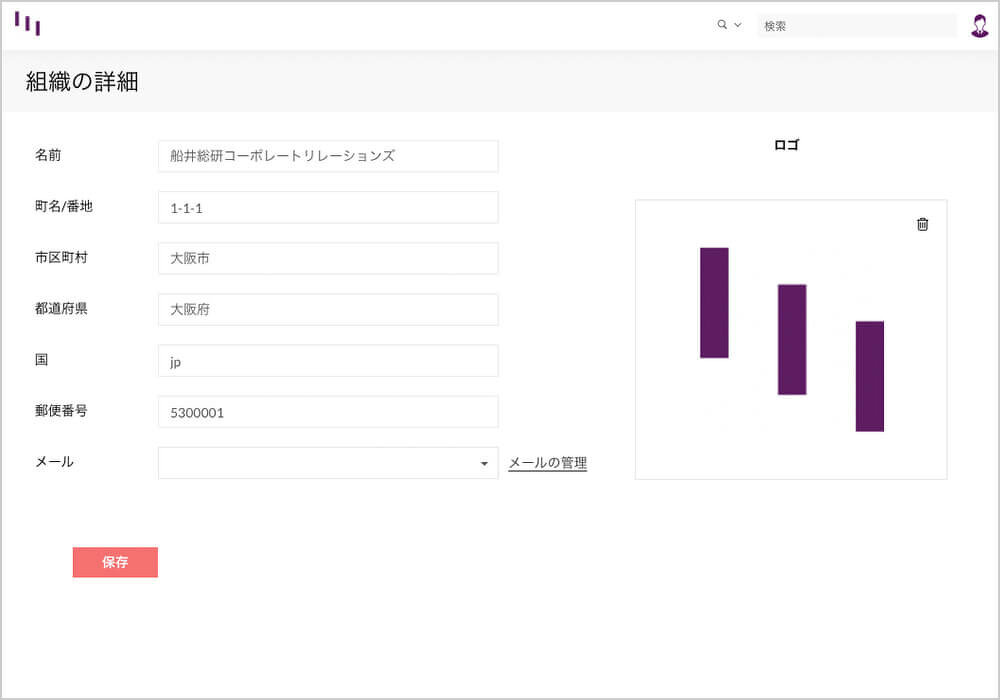The width and height of the screenshot is (1000, 700).
Task: Click the uploaded logo image preview
Action: tap(791, 340)
